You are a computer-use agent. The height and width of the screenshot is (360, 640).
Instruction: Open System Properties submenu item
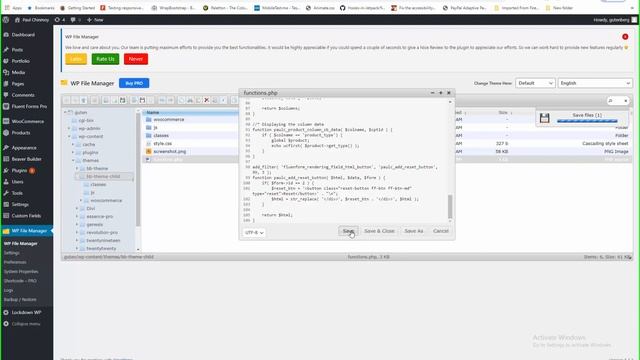coord(21,271)
